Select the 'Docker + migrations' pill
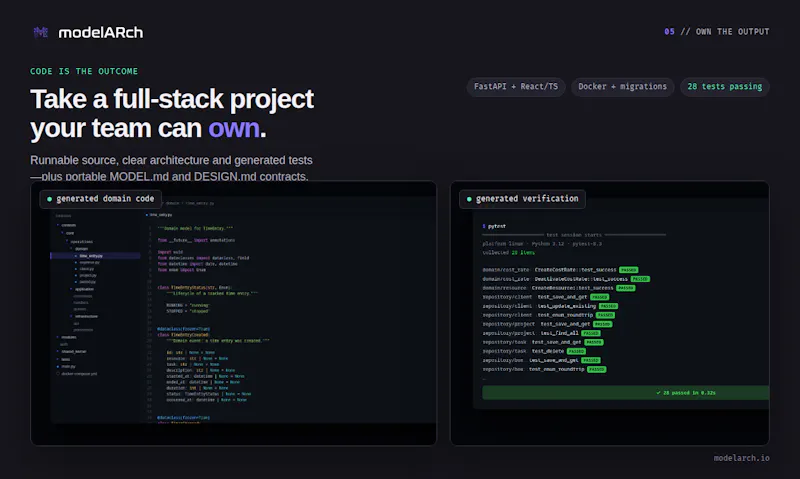The image size is (800, 479). (622, 87)
